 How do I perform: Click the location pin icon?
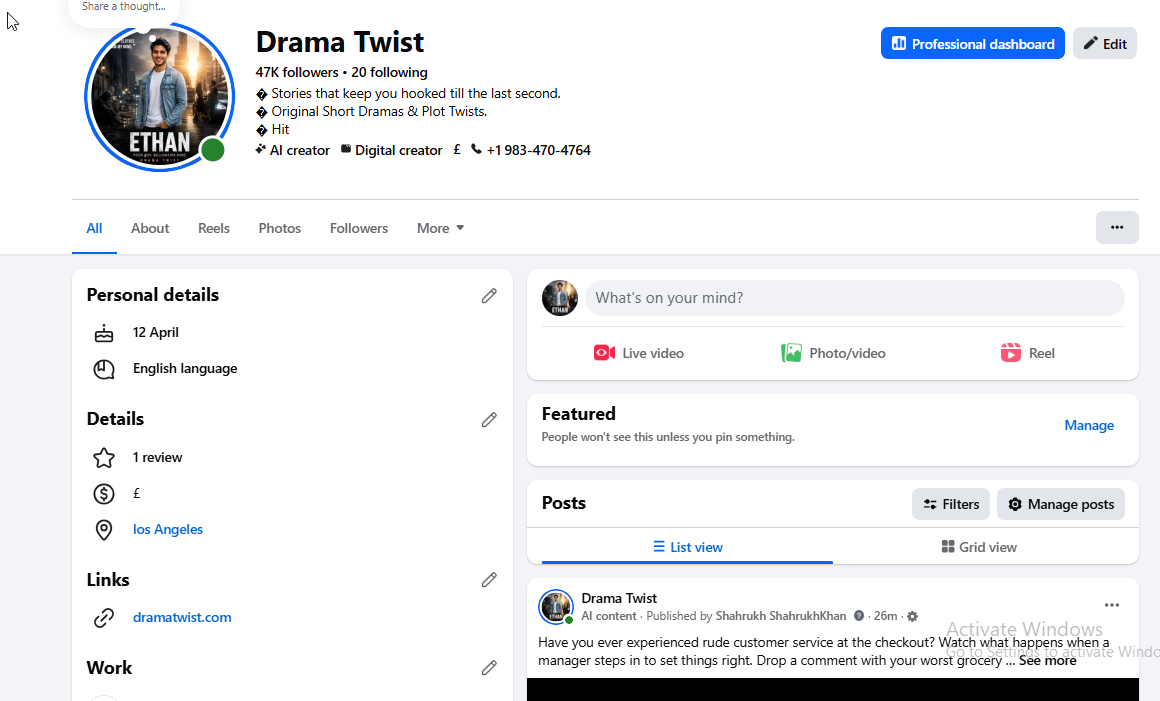pyautogui.click(x=104, y=529)
